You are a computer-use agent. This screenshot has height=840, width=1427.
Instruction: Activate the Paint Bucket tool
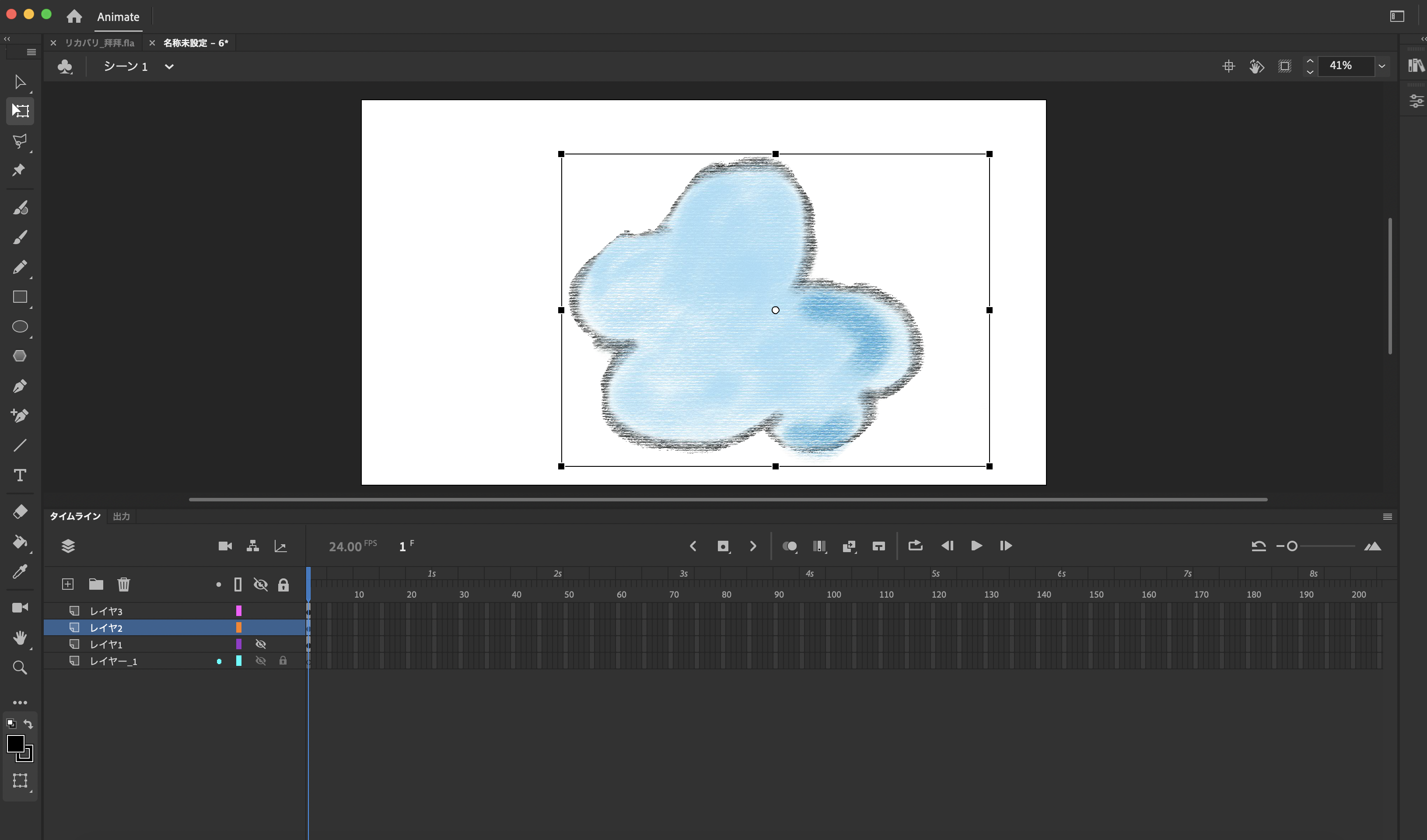(x=21, y=542)
